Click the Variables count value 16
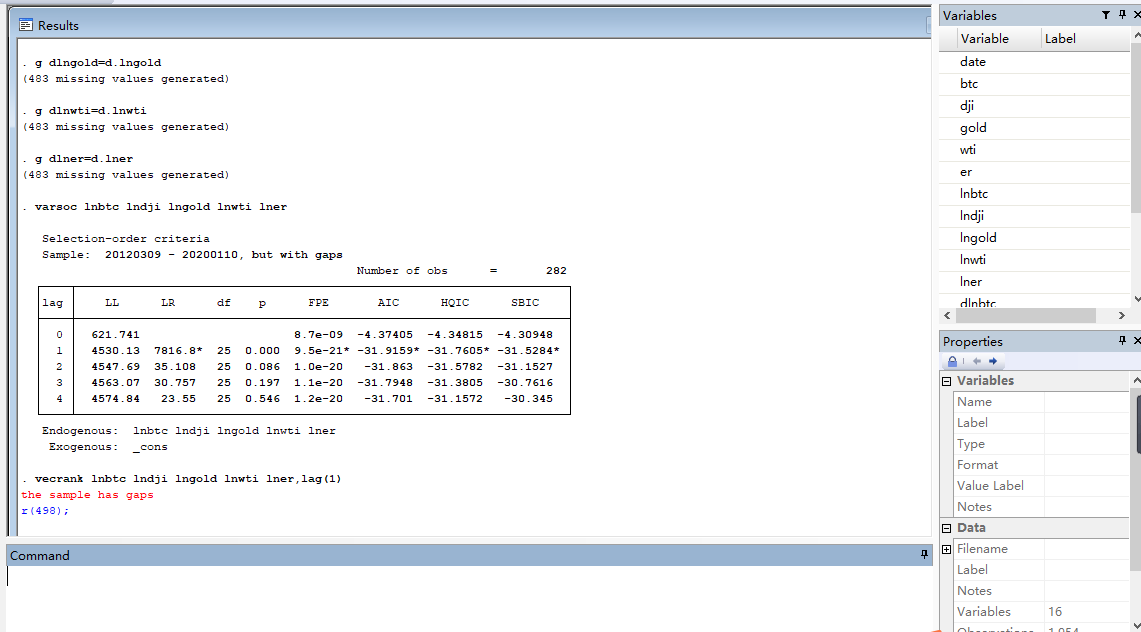Viewport: 1141px width, 632px height. (1055, 612)
